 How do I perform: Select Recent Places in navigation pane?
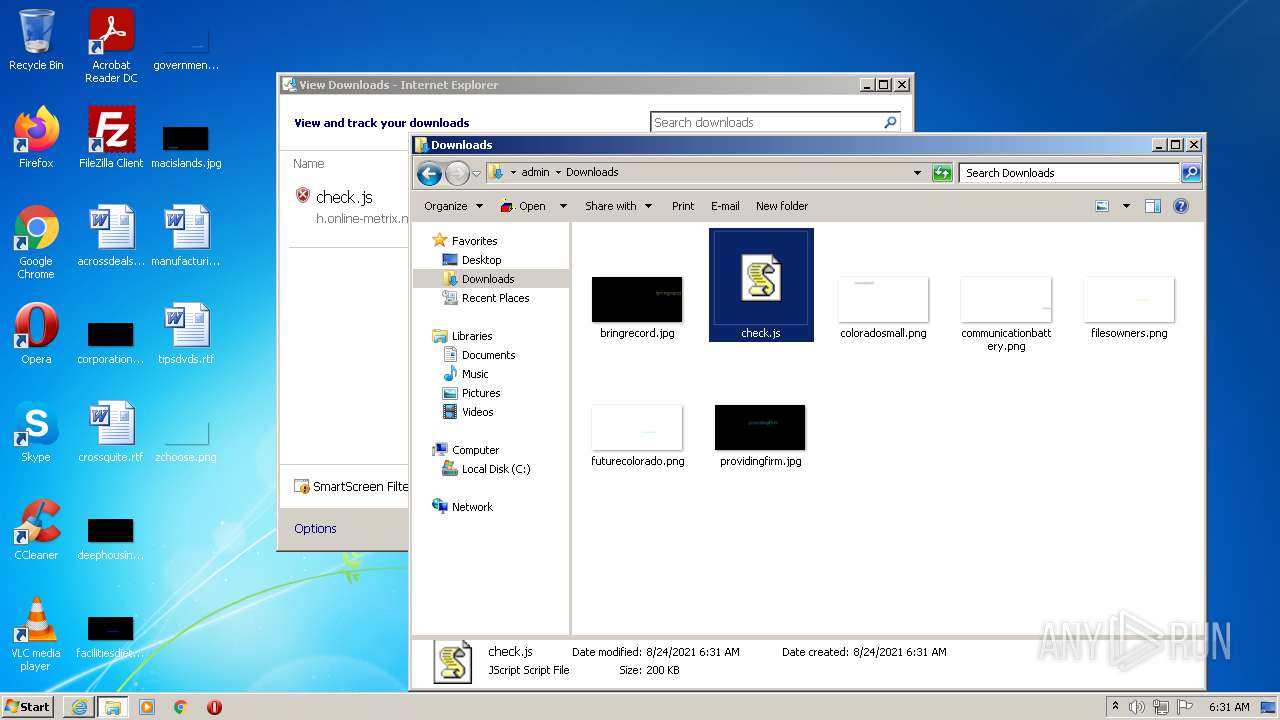495,298
